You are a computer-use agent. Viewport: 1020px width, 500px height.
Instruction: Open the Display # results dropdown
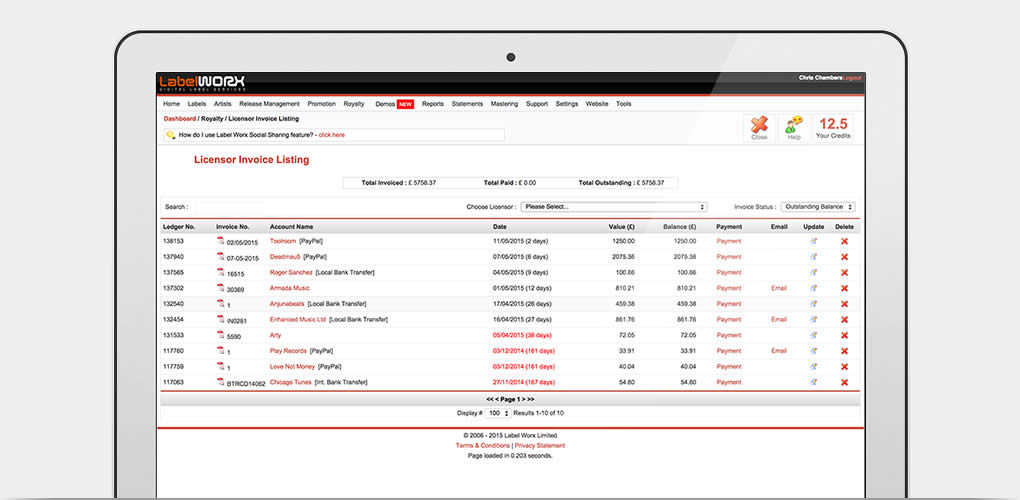[x=498, y=413]
